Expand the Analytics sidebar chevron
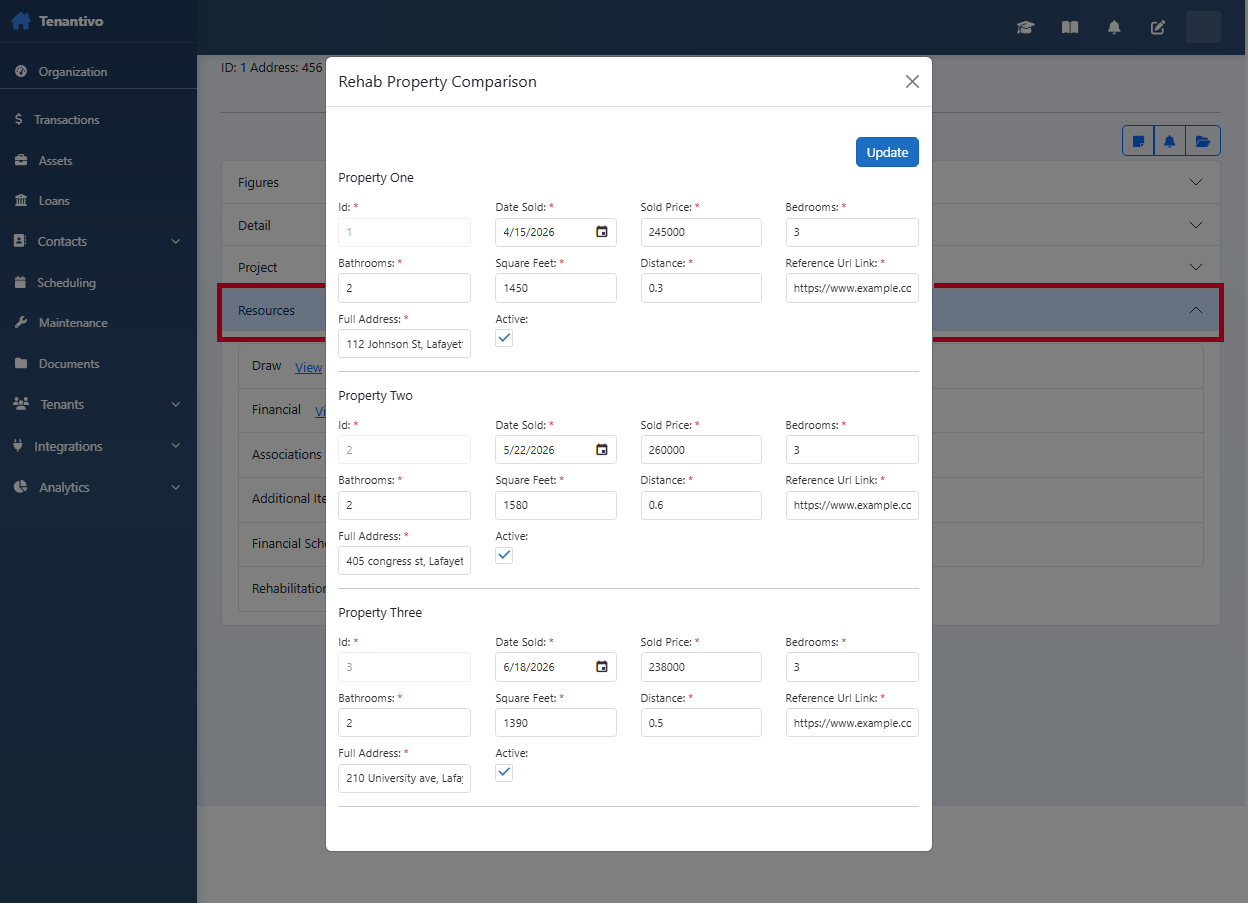The height and width of the screenshot is (903, 1248). pos(176,488)
